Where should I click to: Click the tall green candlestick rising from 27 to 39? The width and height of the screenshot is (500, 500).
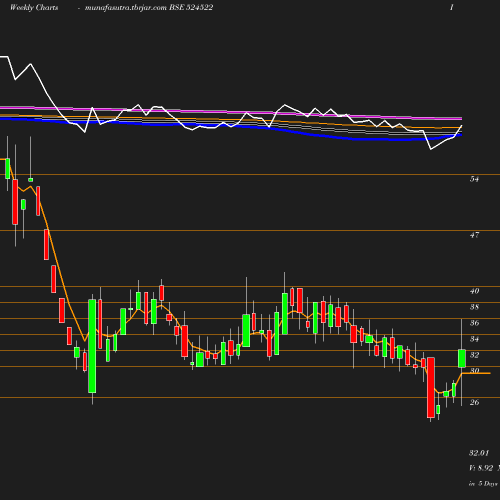point(92,346)
